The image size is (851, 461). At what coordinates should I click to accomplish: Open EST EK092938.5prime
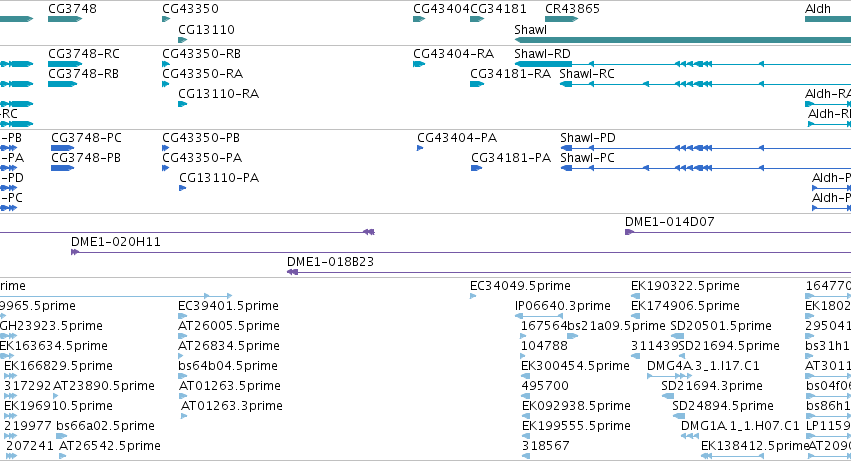[576, 407]
